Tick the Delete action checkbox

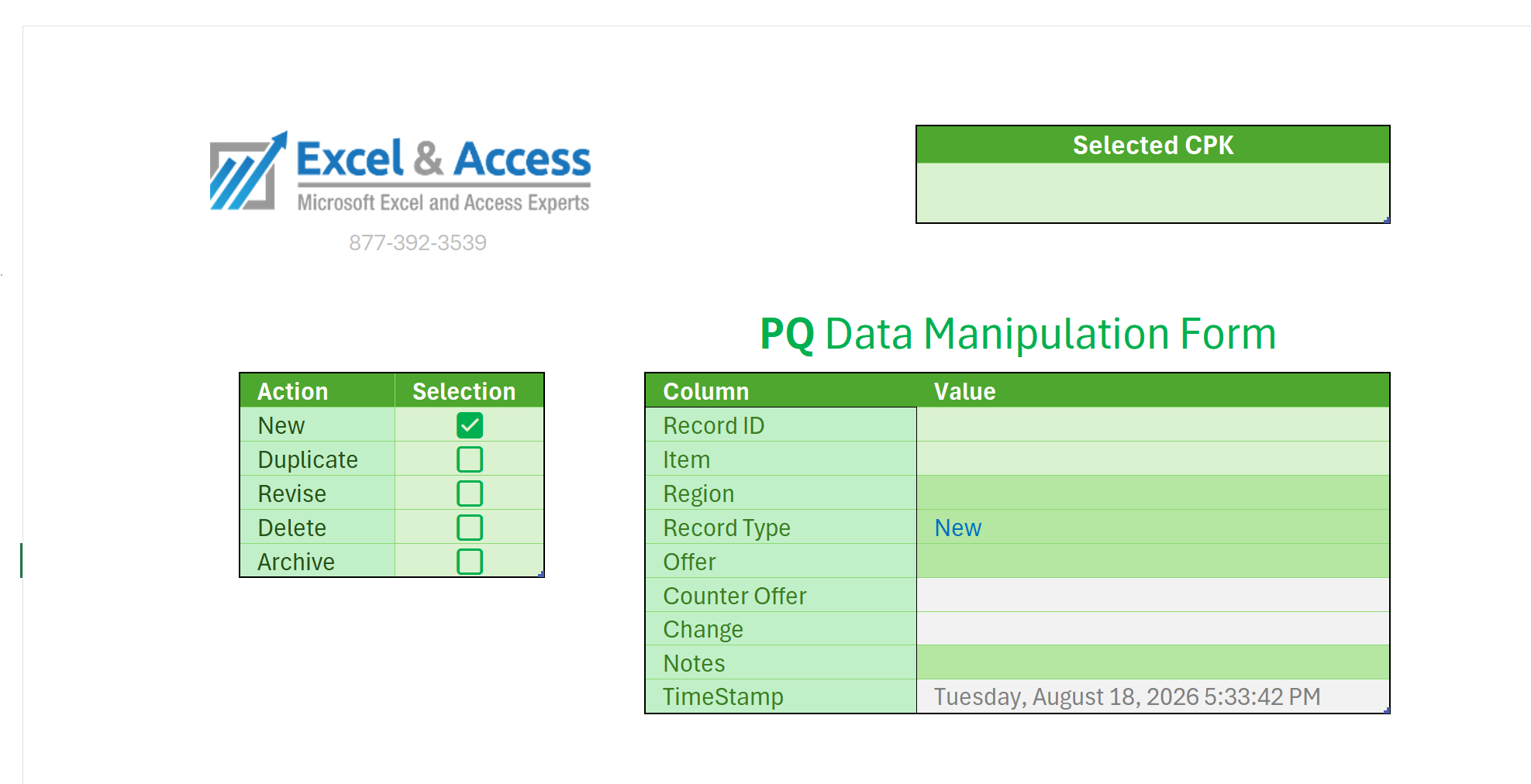click(x=470, y=528)
